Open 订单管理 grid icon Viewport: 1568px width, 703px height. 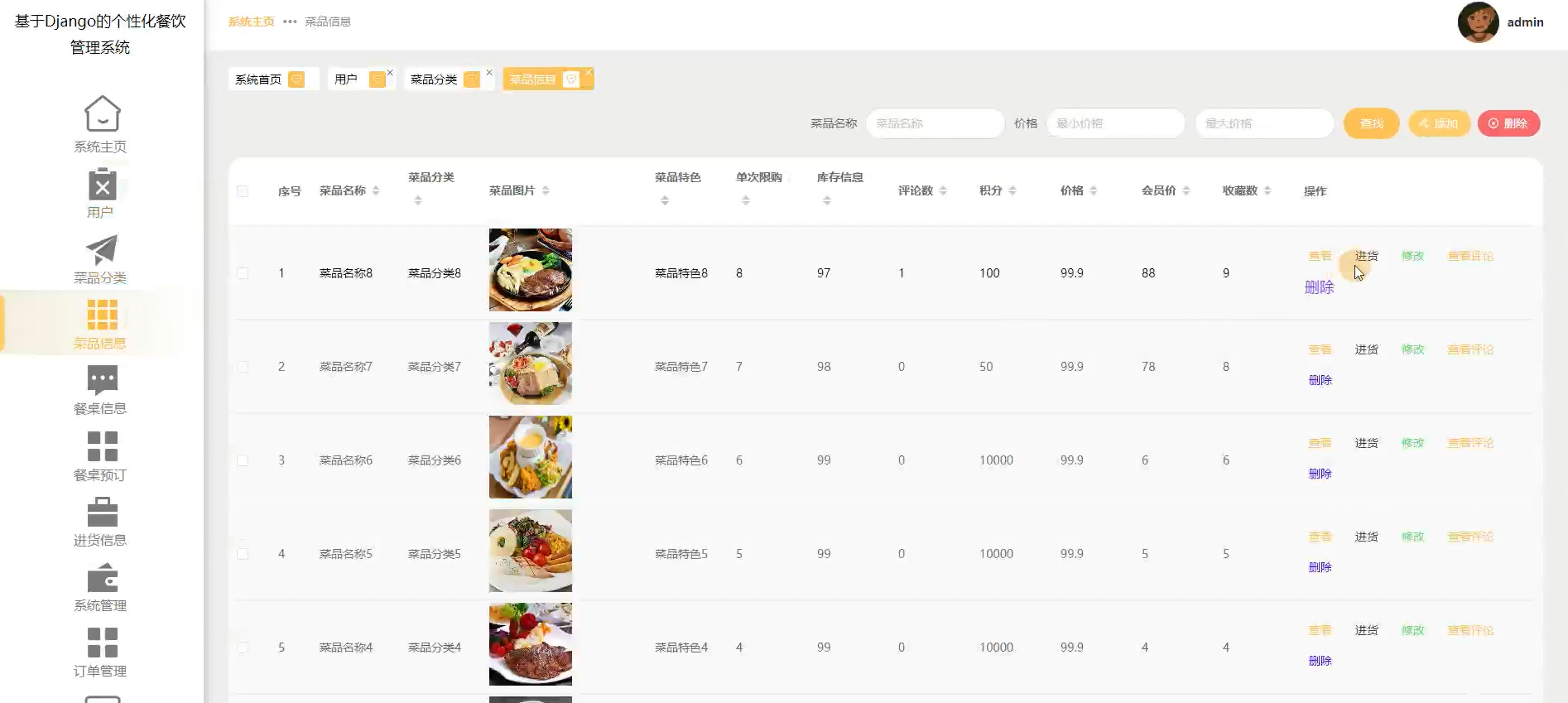coord(102,643)
